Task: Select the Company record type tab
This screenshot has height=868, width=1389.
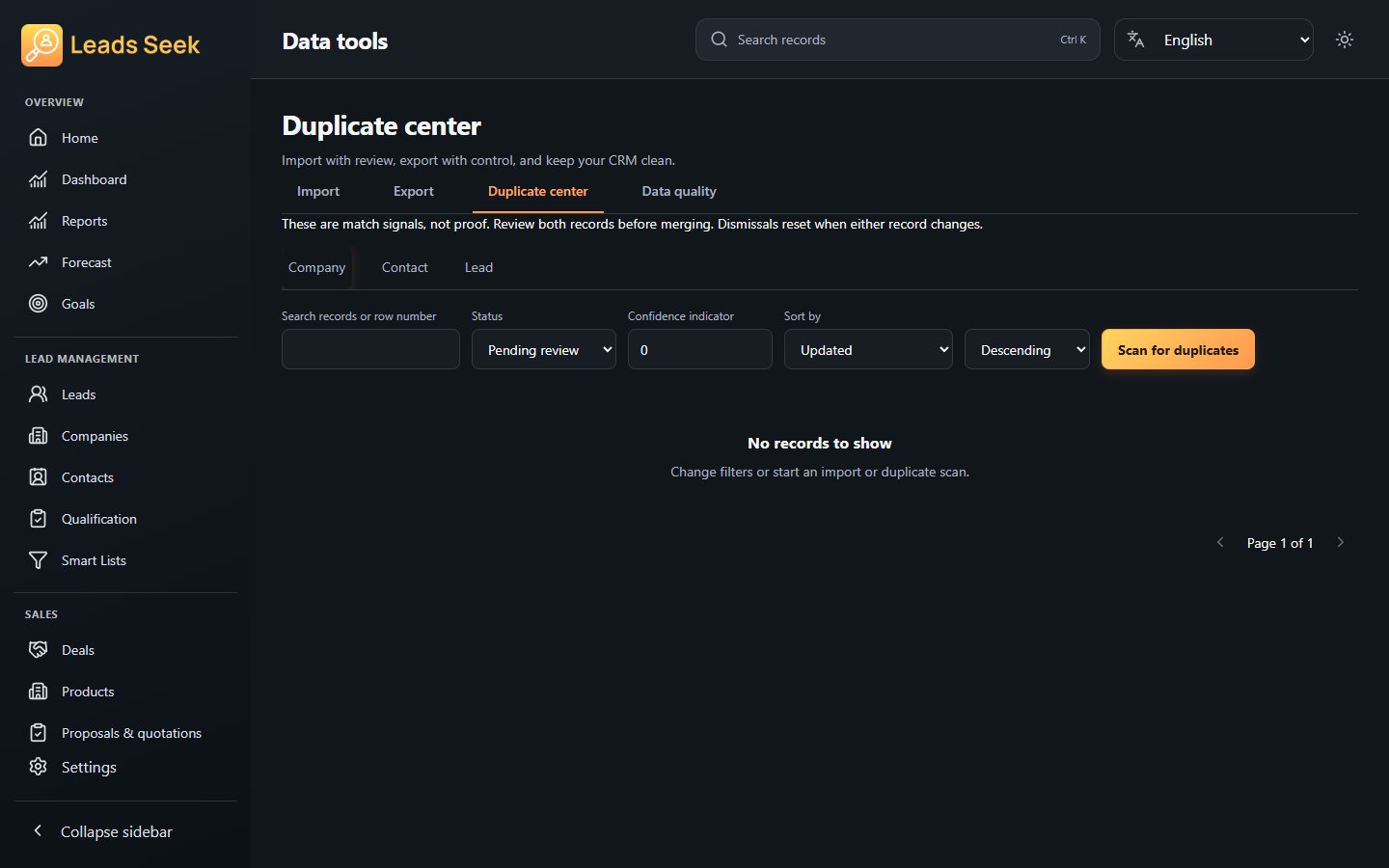Action: 316,267
